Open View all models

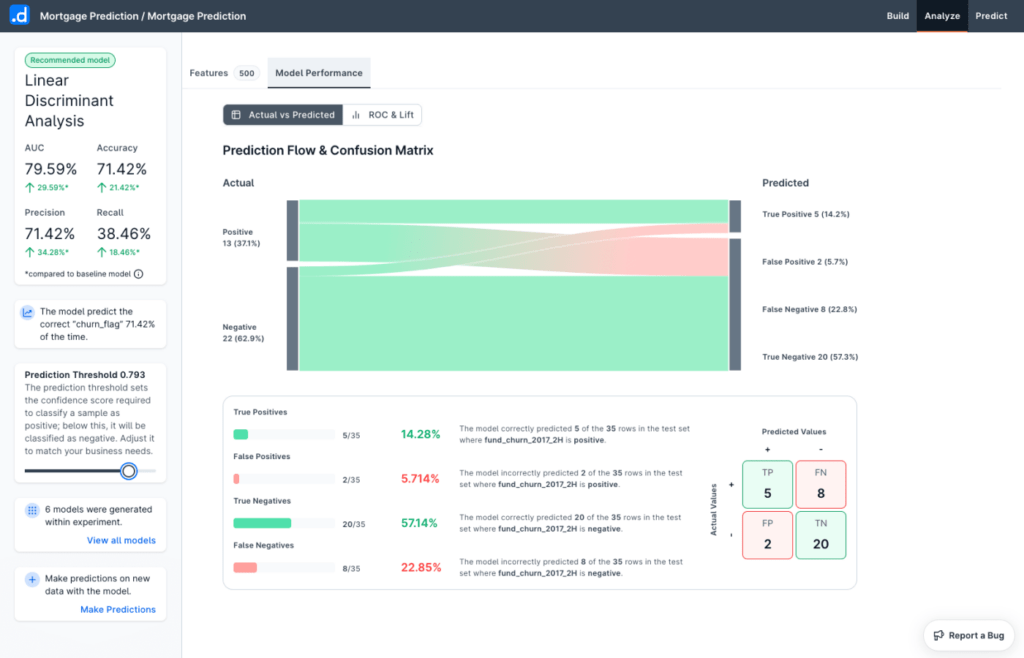coord(120,541)
